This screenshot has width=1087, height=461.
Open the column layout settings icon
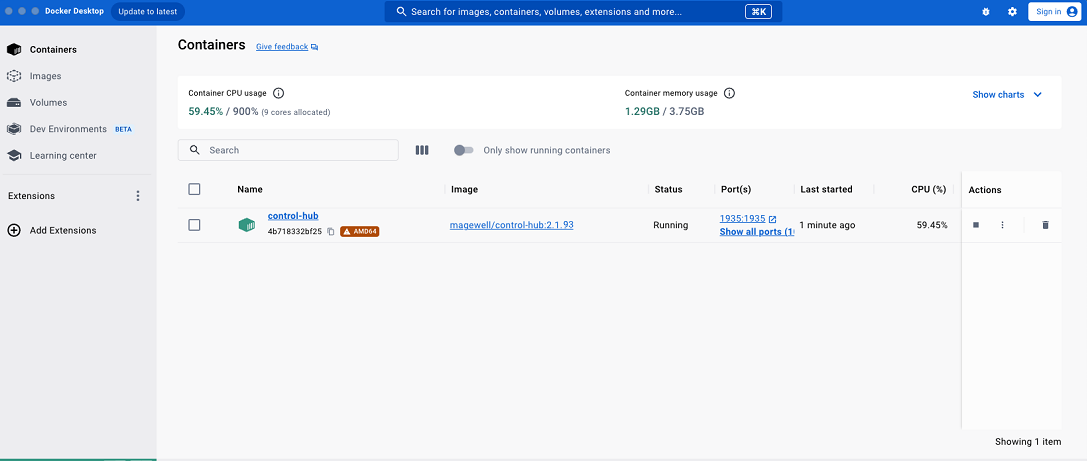[422, 150]
